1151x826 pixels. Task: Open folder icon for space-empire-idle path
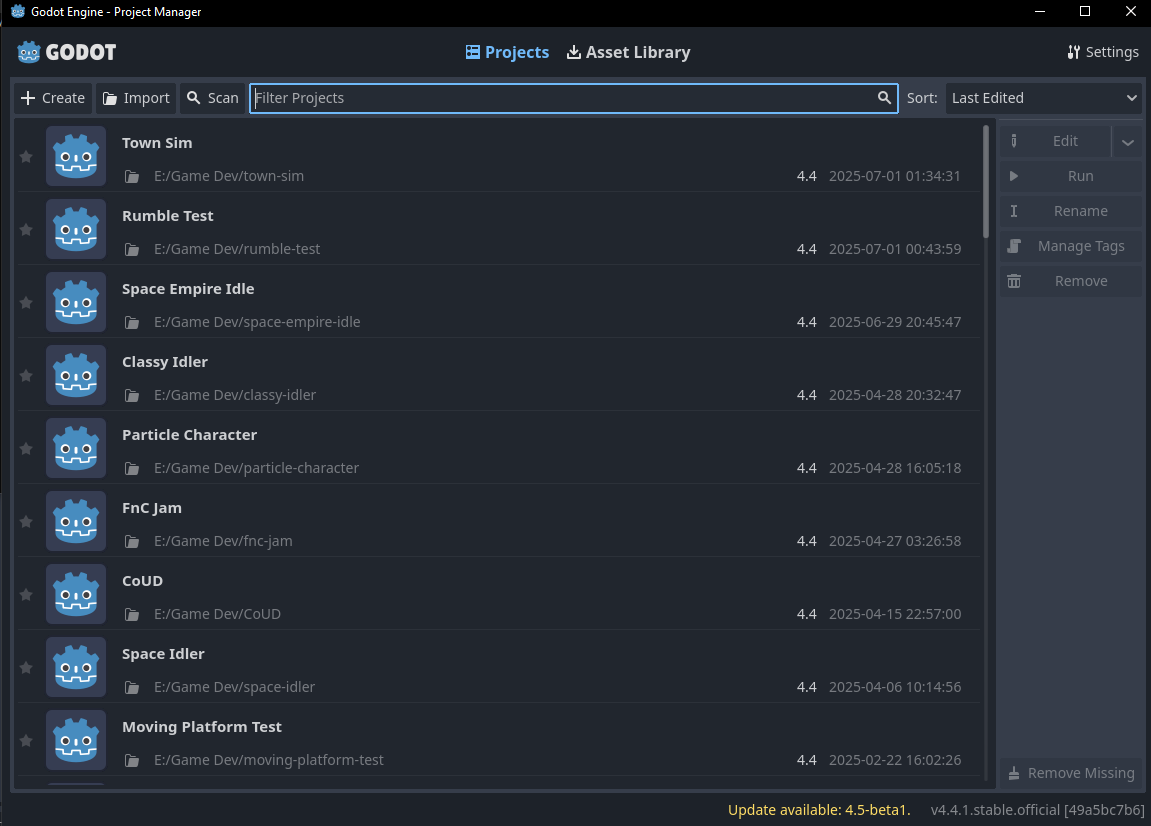point(132,322)
